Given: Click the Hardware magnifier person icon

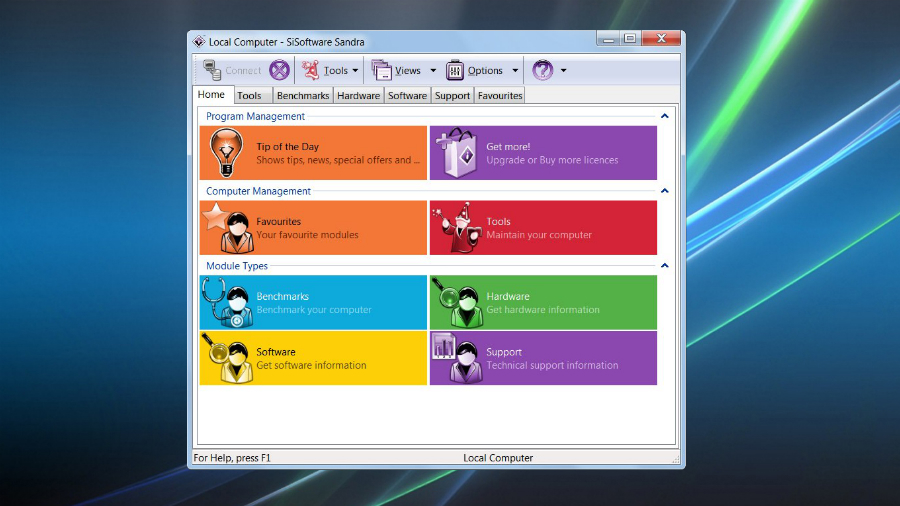Looking at the screenshot, I should pos(457,302).
